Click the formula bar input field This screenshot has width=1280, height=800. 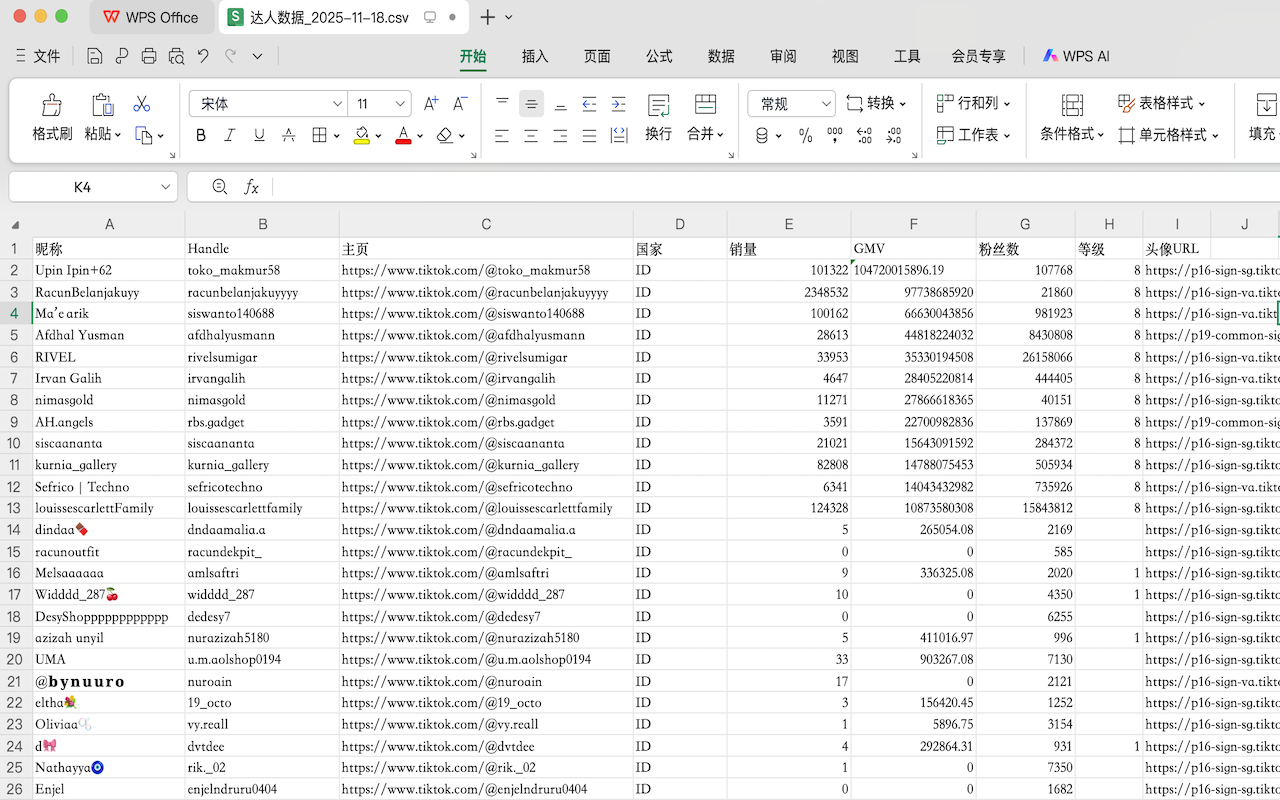click(775, 187)
